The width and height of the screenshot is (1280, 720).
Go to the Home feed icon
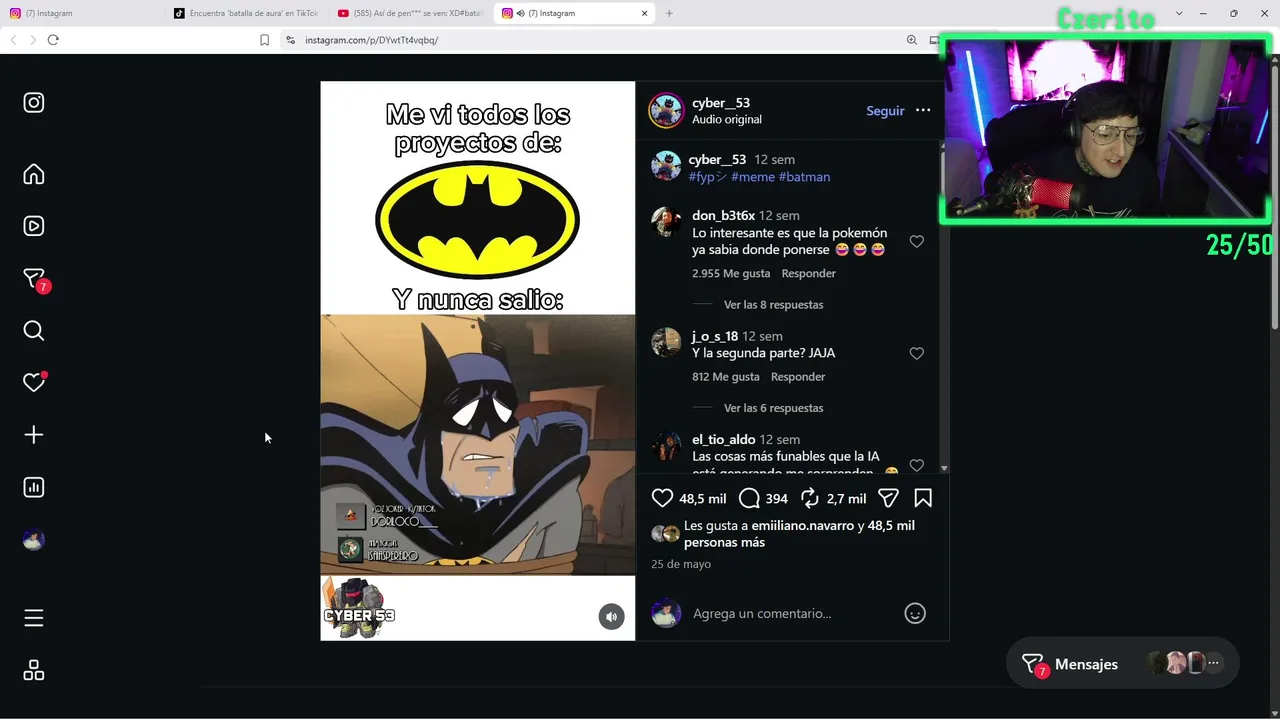tap(34, 174)
